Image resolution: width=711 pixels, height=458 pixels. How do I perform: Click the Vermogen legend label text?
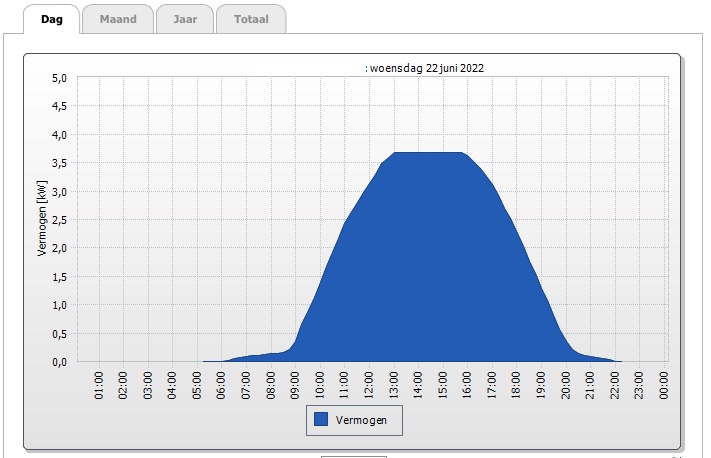pos(368,421)
